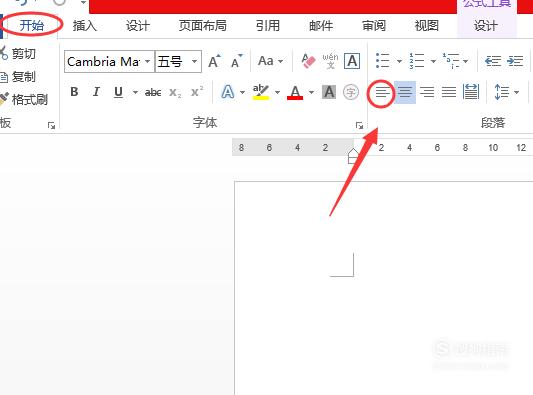Apply distributed alignment
This screenshot has width=533, height=395.
coord(471,92)
